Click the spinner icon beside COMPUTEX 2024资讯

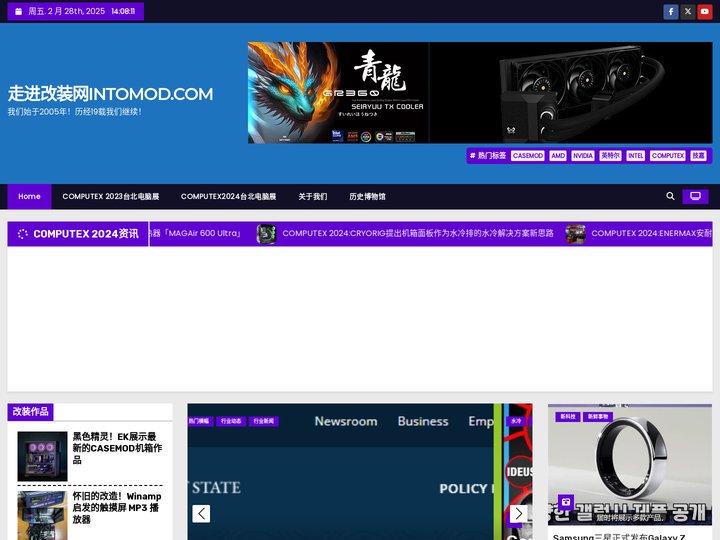point(22,234)
